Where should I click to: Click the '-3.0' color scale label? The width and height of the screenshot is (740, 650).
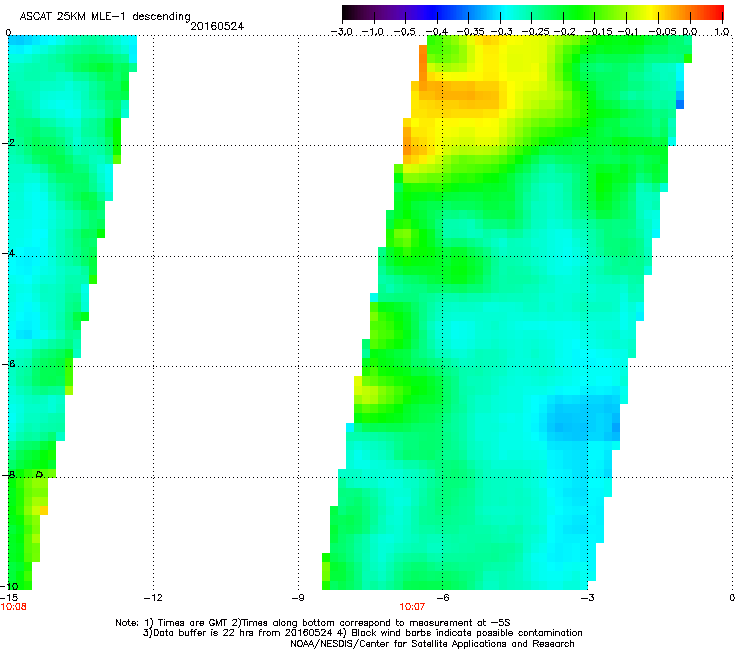(x=341, y=32)
